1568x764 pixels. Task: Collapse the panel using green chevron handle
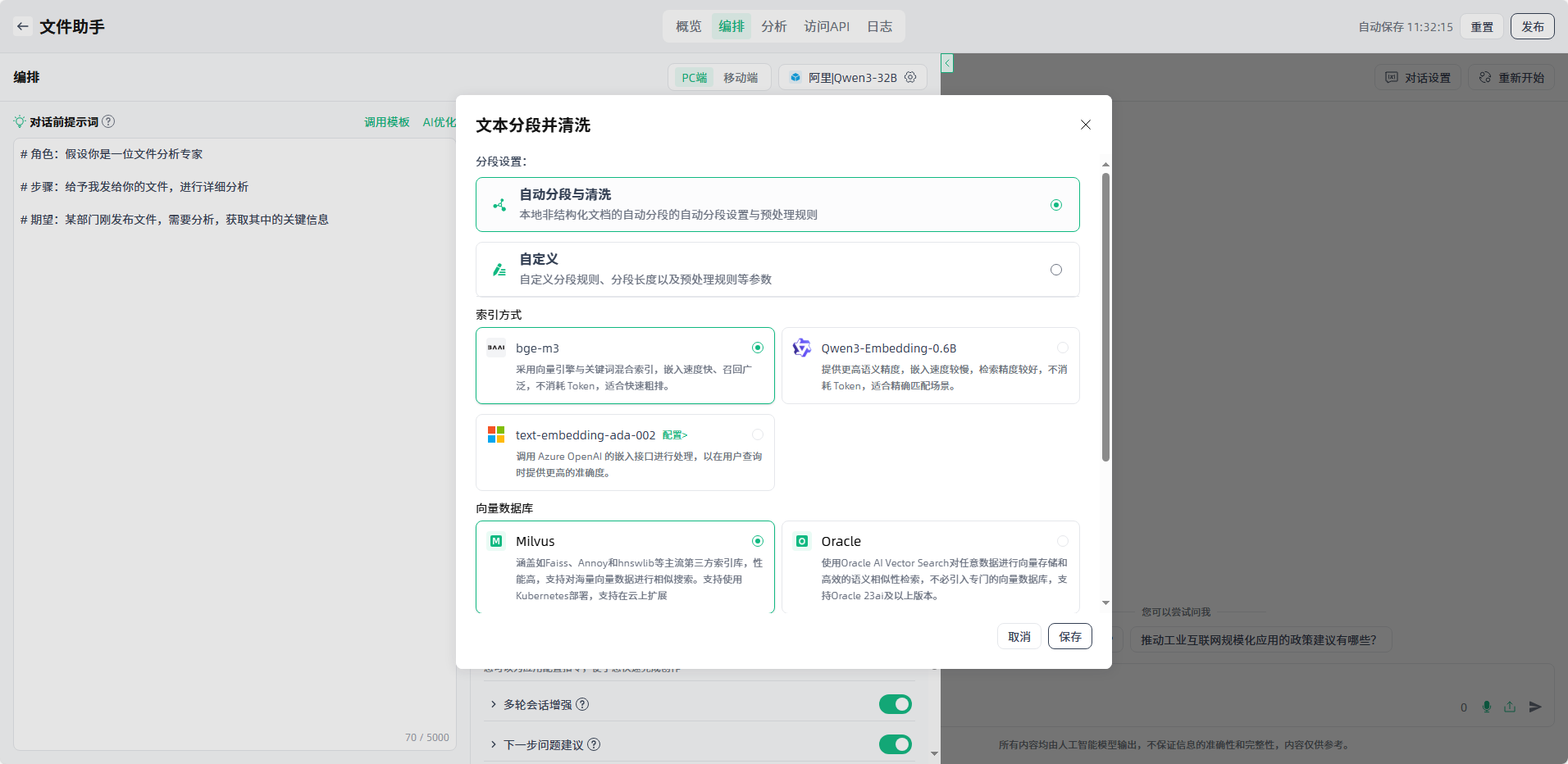947,63
